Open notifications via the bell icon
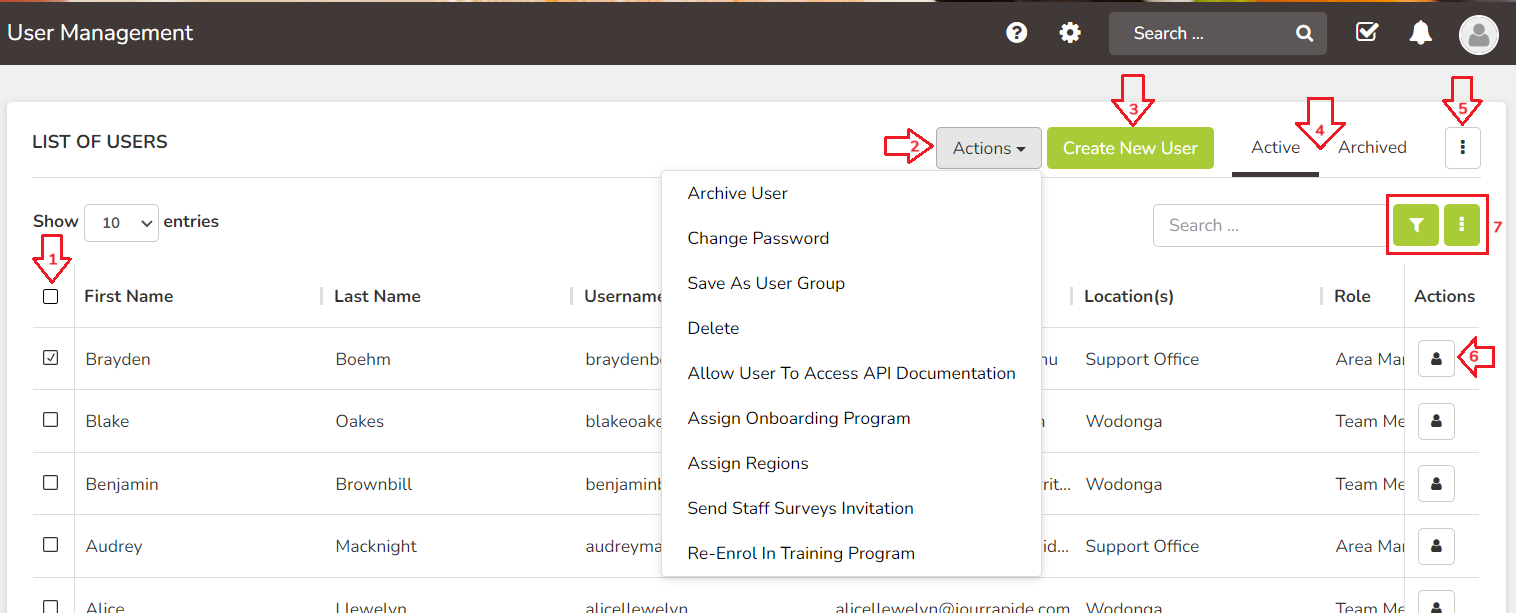1516x613 pixels. 1421,32
